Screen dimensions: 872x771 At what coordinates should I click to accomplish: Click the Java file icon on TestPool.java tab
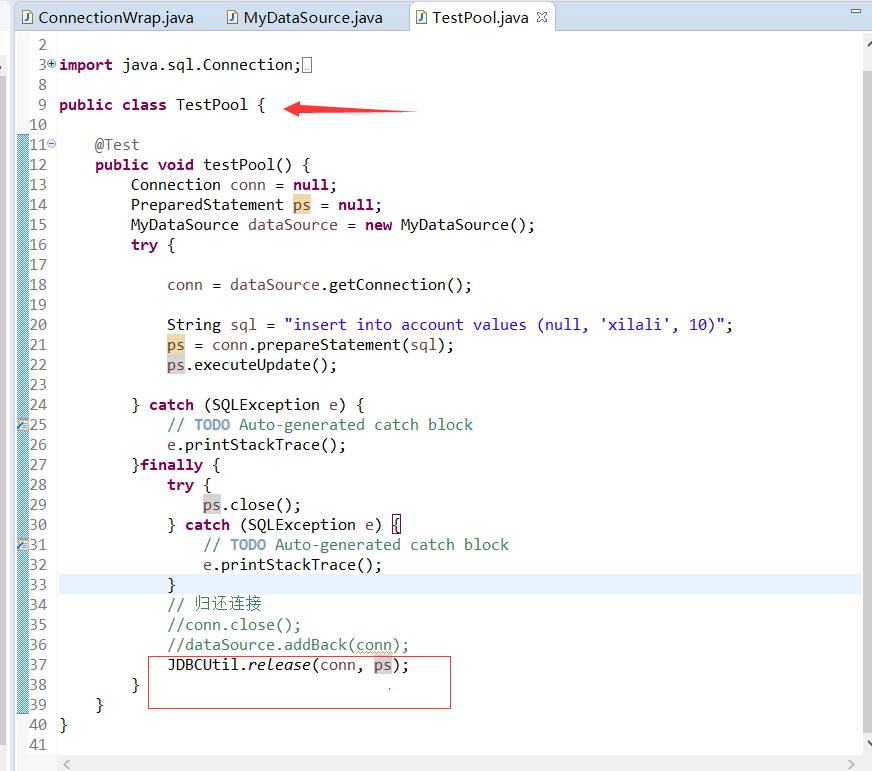point(421,18)
